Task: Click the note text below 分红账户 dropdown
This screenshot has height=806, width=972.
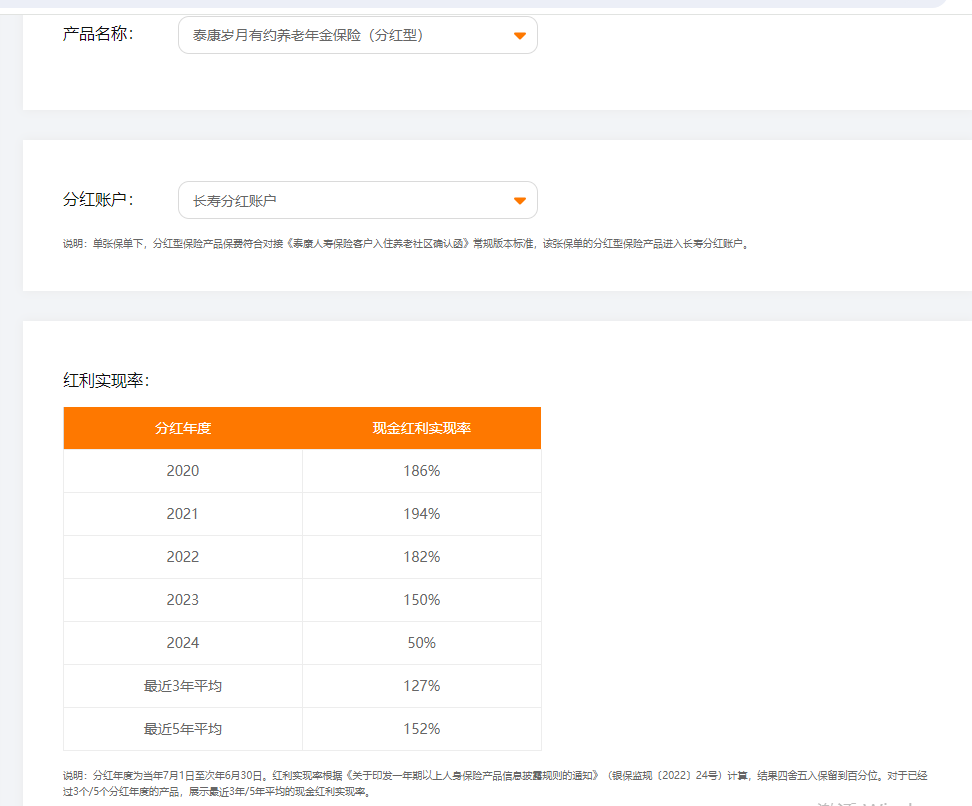Action: (x=405, y=244)
